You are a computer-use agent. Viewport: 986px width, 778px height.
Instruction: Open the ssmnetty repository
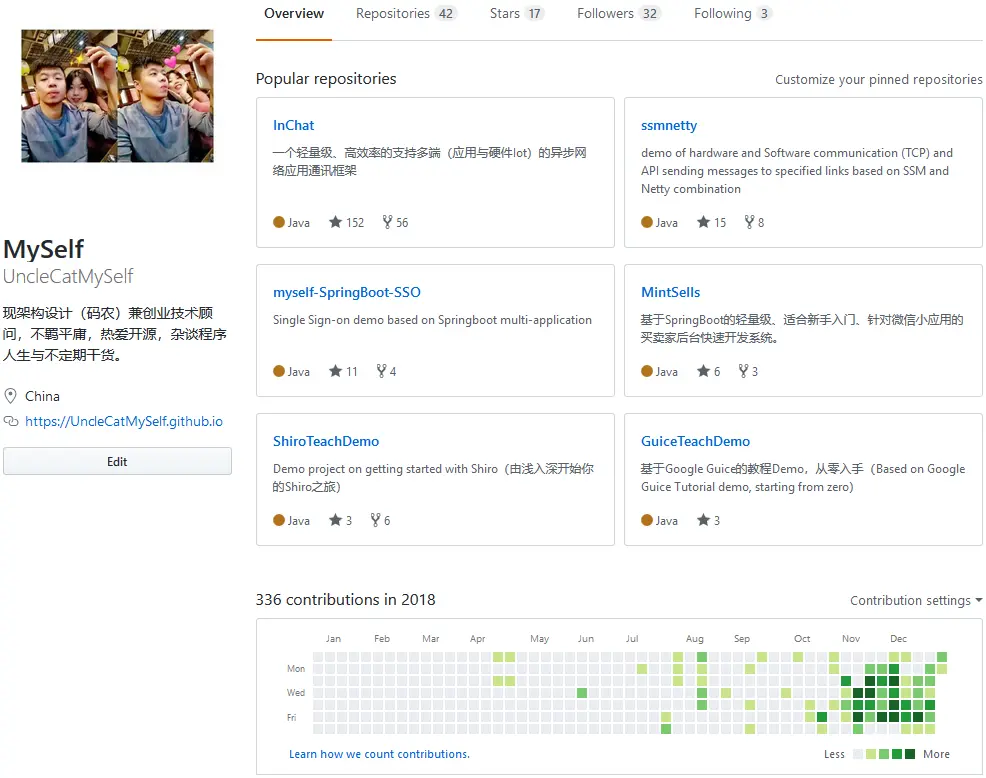click(x=669, y=125)
